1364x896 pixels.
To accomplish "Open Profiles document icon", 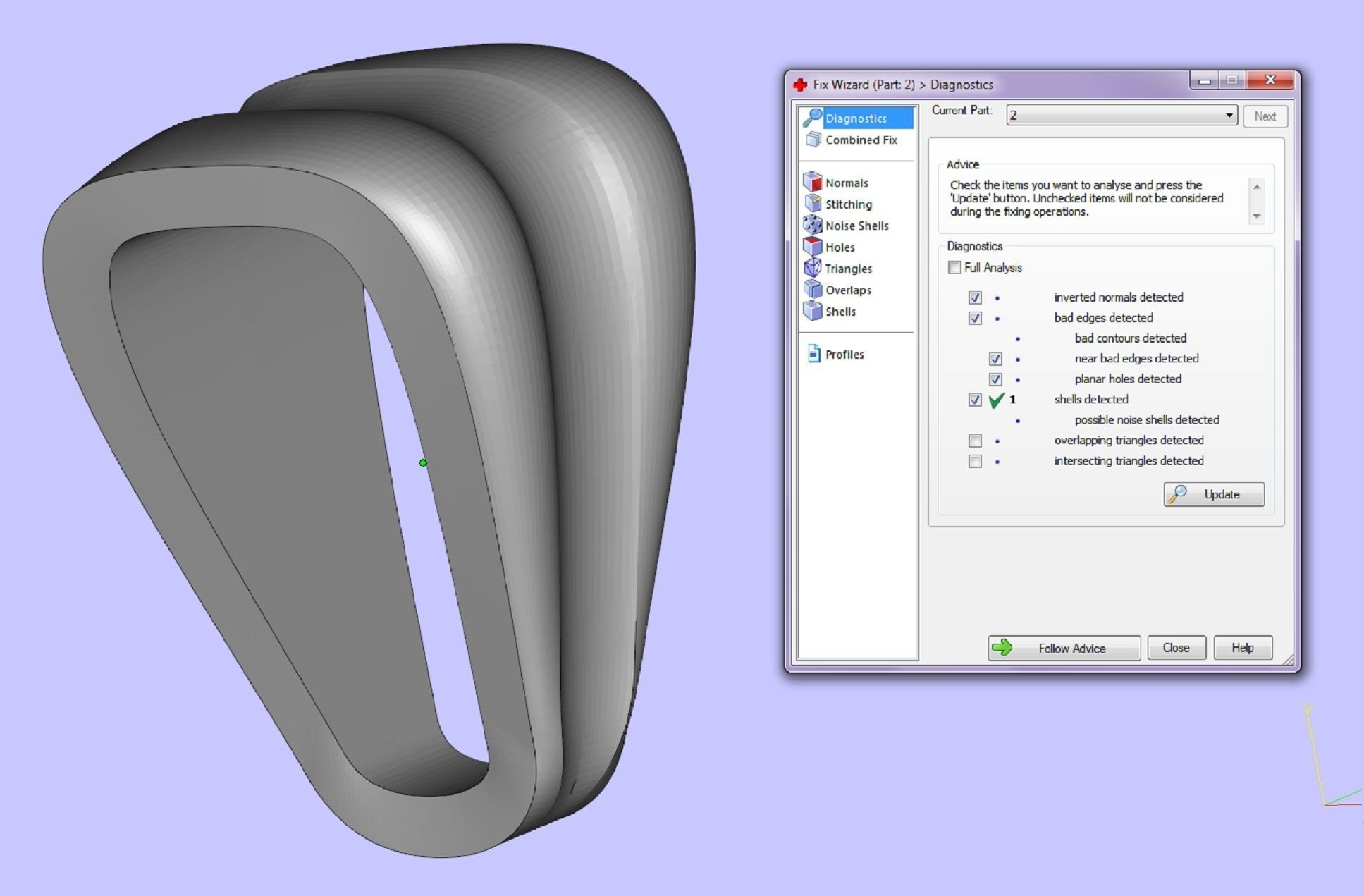I will pyautogui.click(x=813, y=354).
